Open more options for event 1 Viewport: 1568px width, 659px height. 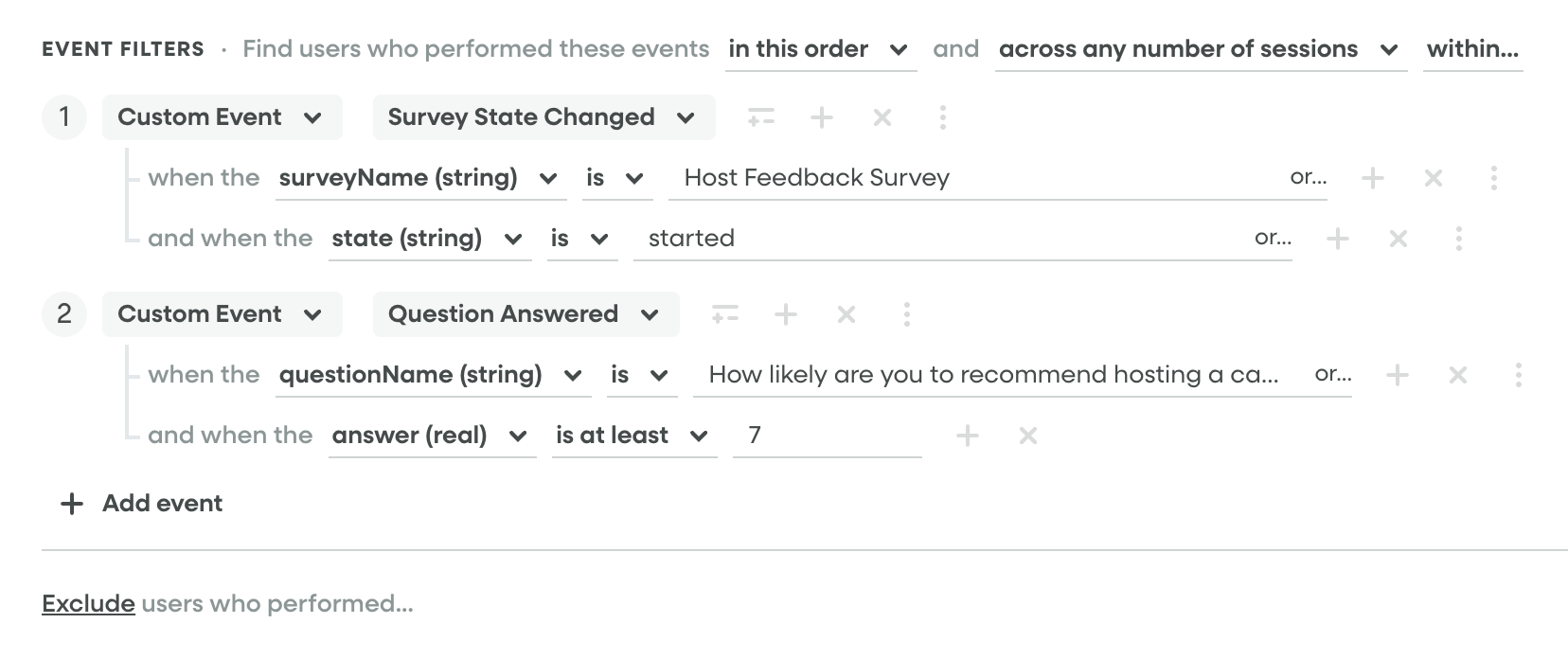pos(942,117)
